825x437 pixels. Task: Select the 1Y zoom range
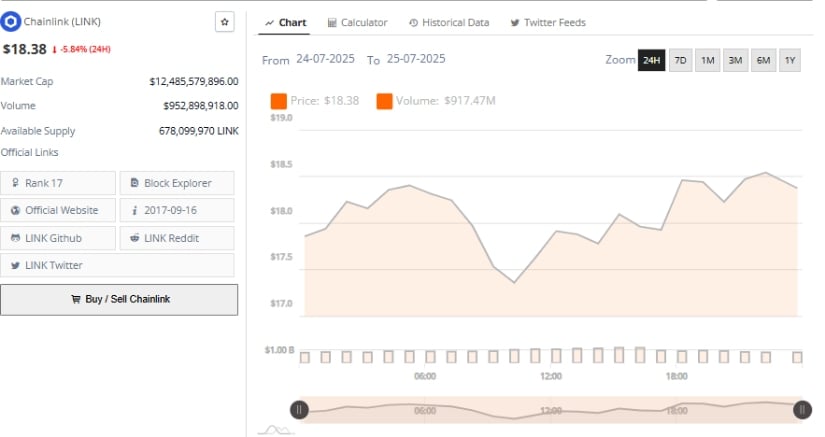coord(790,60)
